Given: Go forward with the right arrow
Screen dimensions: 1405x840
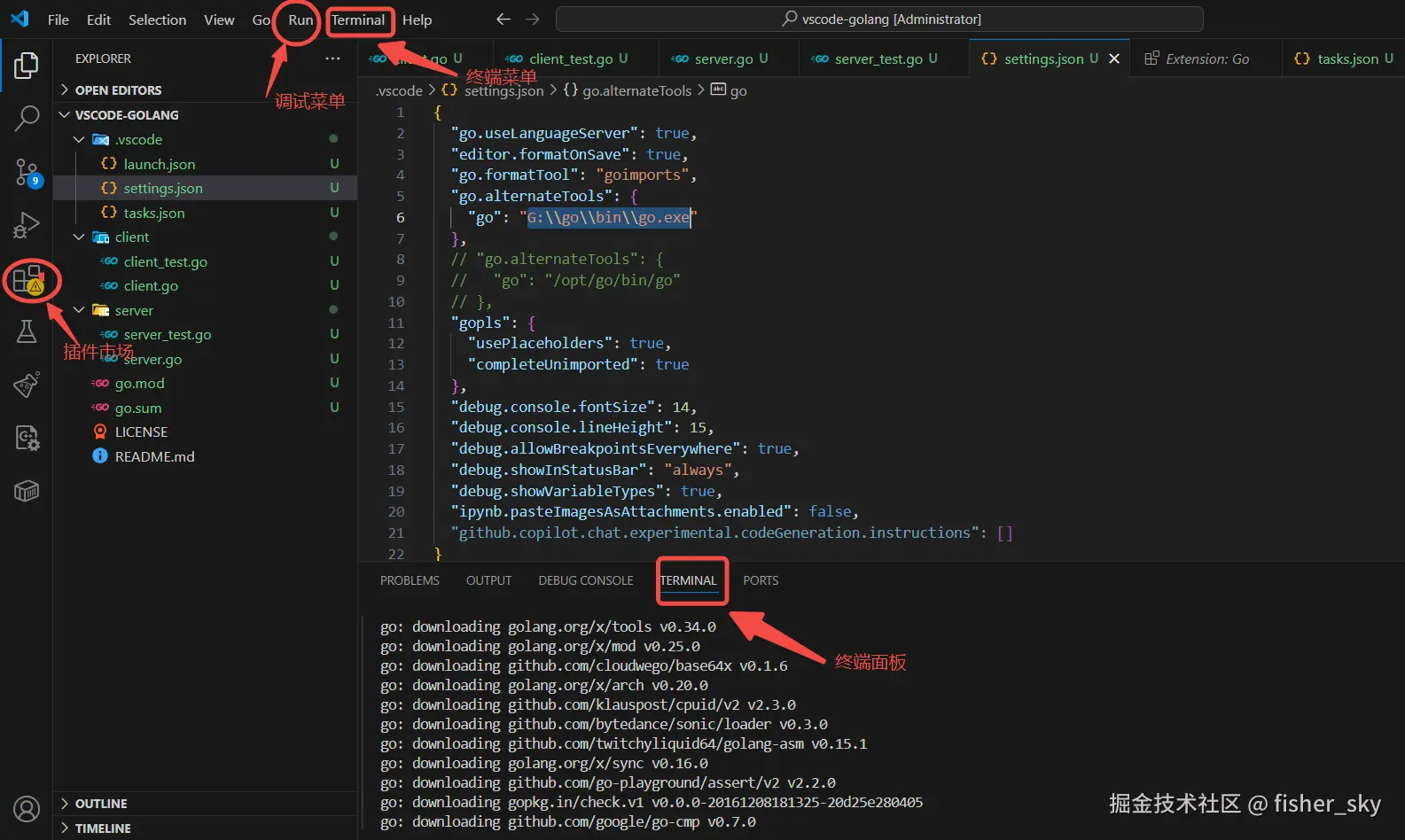Looking at the screenshot, I should point(532,19).
